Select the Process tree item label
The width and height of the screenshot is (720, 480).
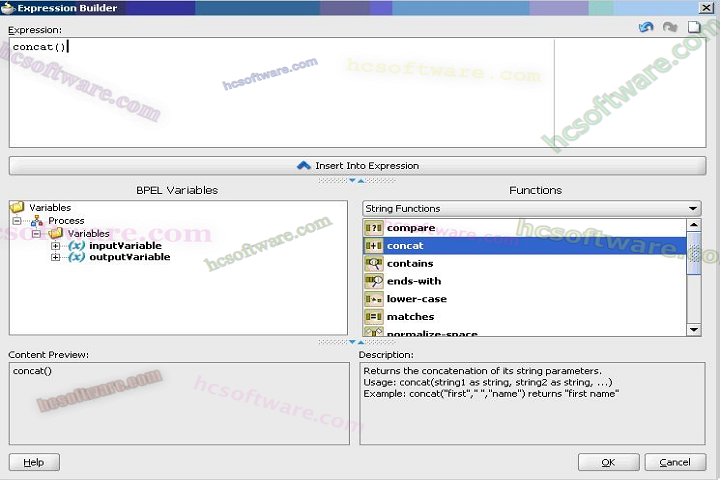(67, 221)
